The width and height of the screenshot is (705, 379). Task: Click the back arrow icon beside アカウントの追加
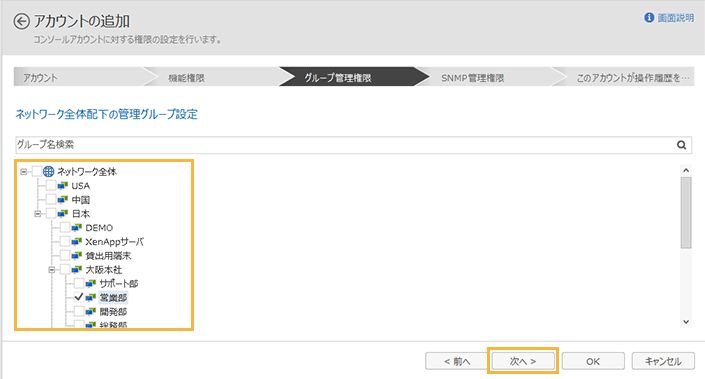tap(21, 21)
